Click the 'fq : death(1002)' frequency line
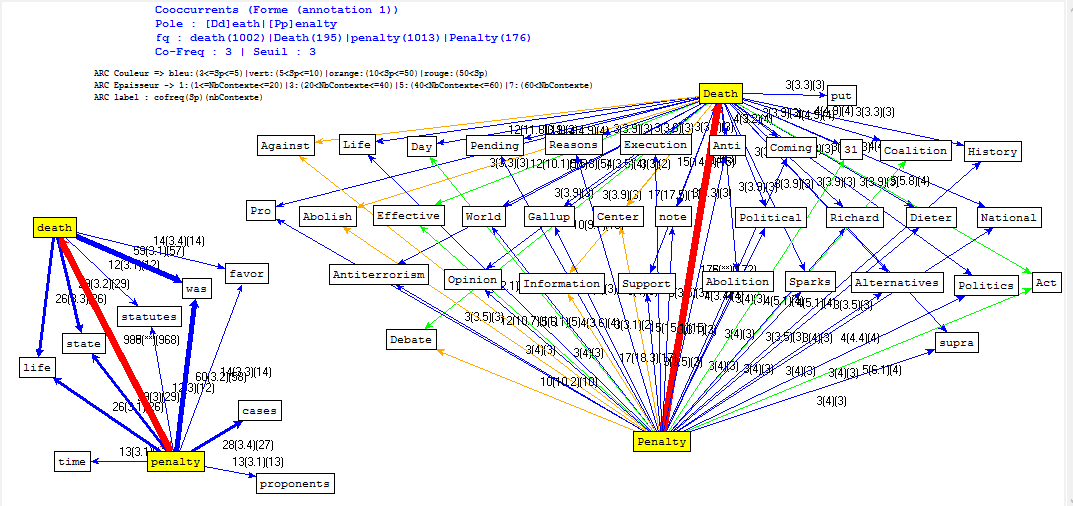Image resolution: width=1073 pixels, height=506 pixels. tap(342, 37)
